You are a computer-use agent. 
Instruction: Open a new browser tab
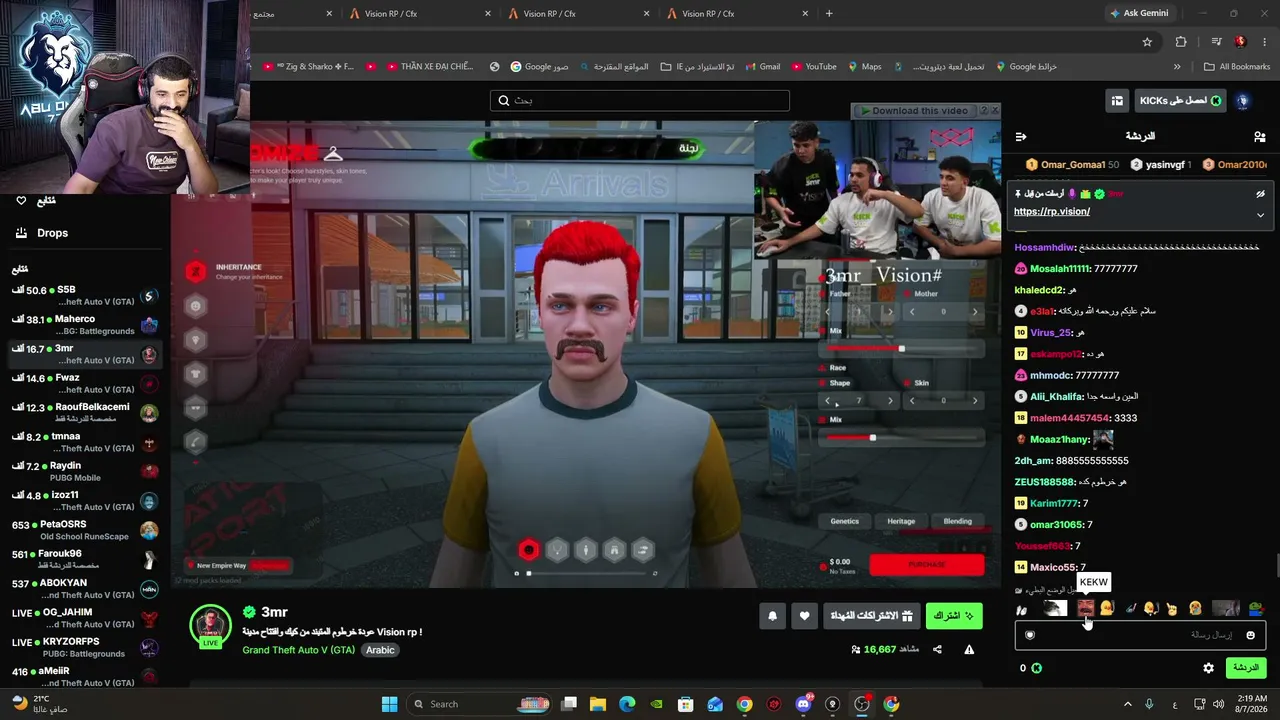pos(829,14)
